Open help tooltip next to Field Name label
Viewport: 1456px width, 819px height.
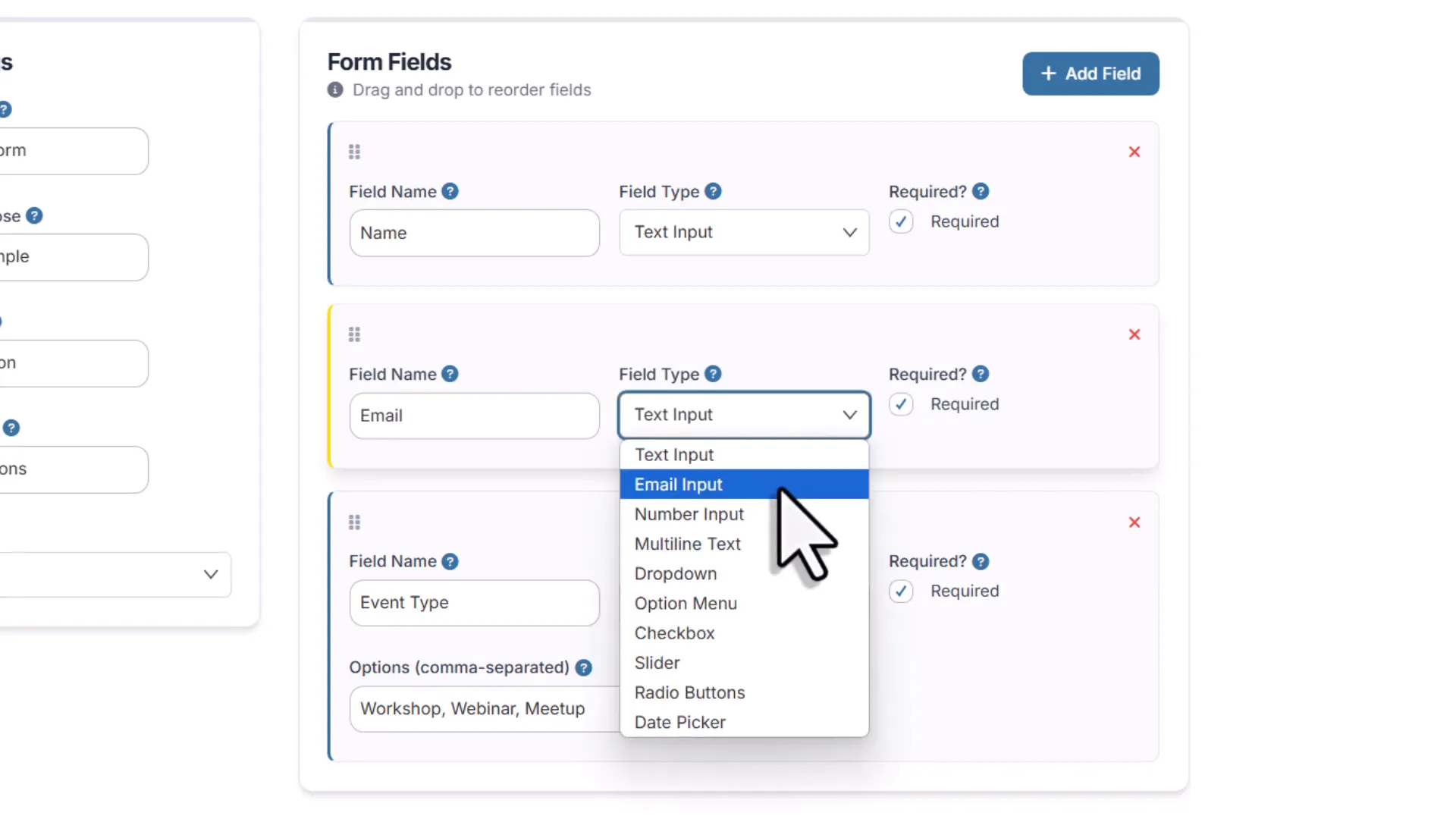[x=450, y=191]
